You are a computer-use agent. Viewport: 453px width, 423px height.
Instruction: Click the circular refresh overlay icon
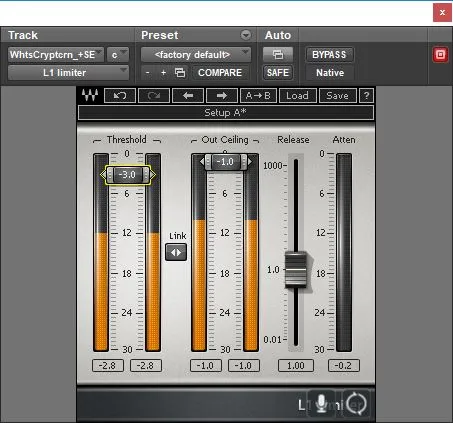pyautogui.click(x=356, y=403)
